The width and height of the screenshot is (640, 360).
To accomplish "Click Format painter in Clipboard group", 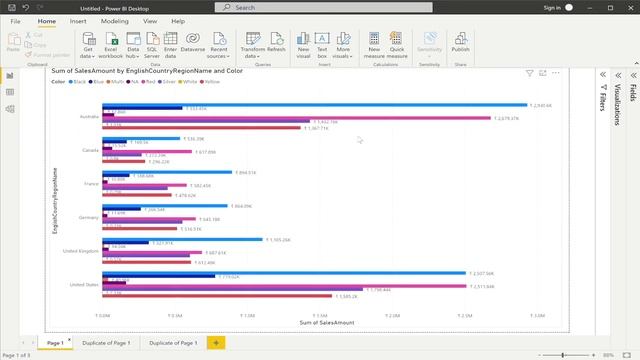I will (47, 55).
